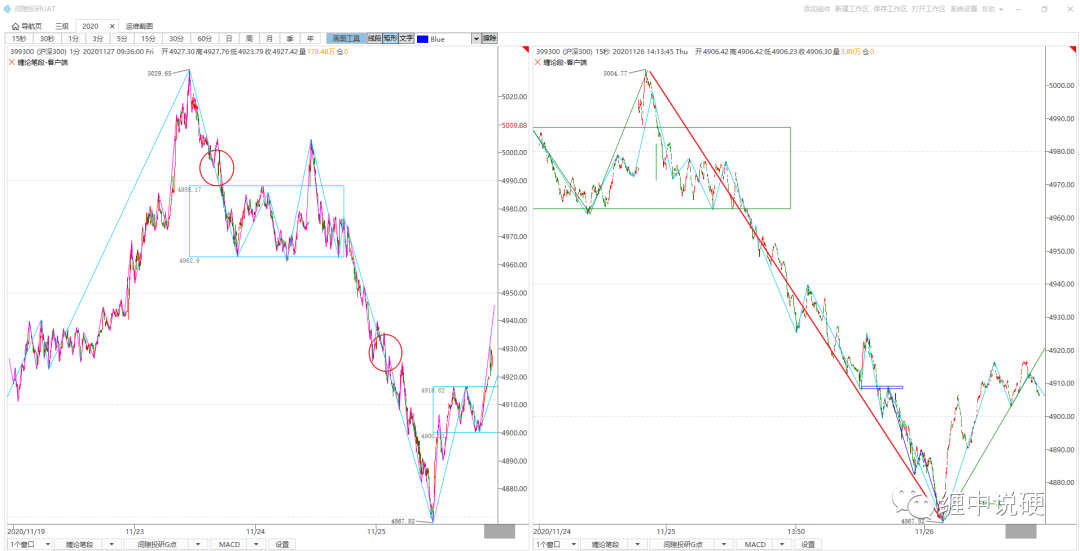Click red corner marker on left chart
Image resolution: width=1080 pixels, height=551 pixels.
point(526,50)
